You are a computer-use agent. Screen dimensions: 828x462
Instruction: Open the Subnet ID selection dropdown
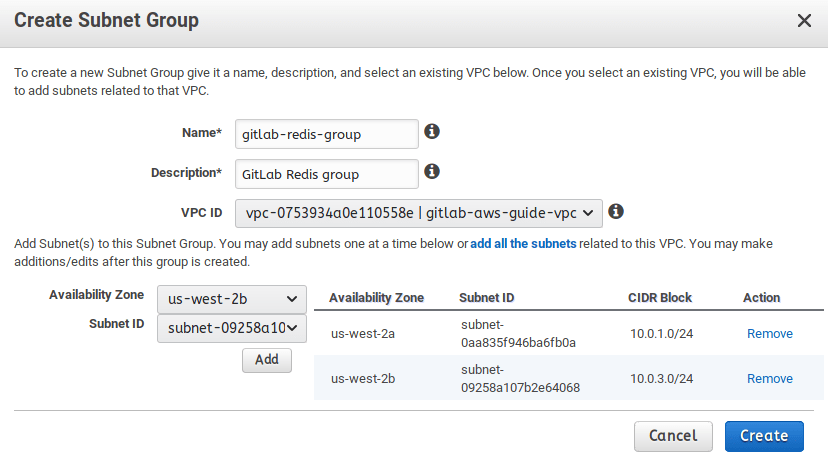231,326
